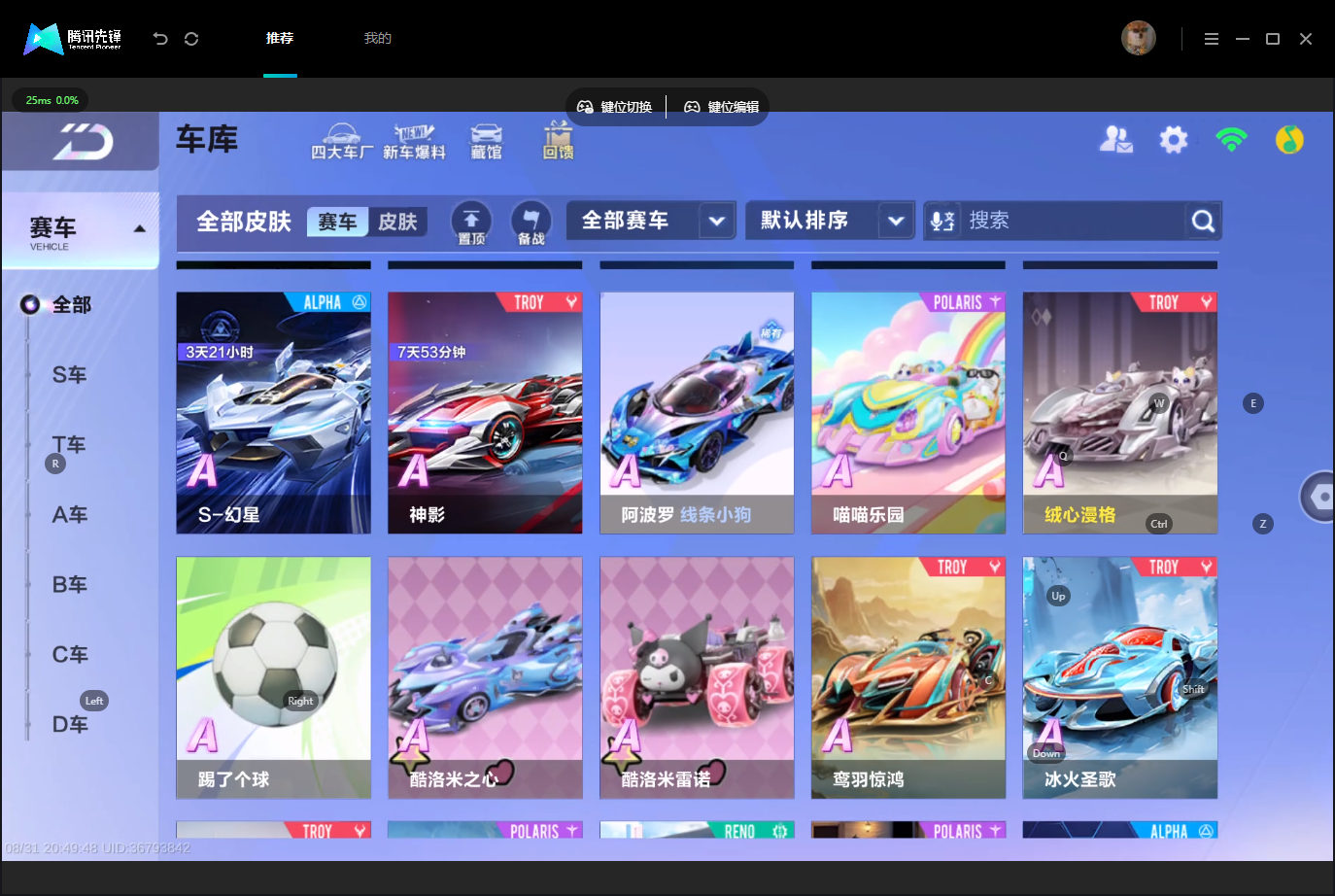Select the 冰火圣歌 car card

1120,677
